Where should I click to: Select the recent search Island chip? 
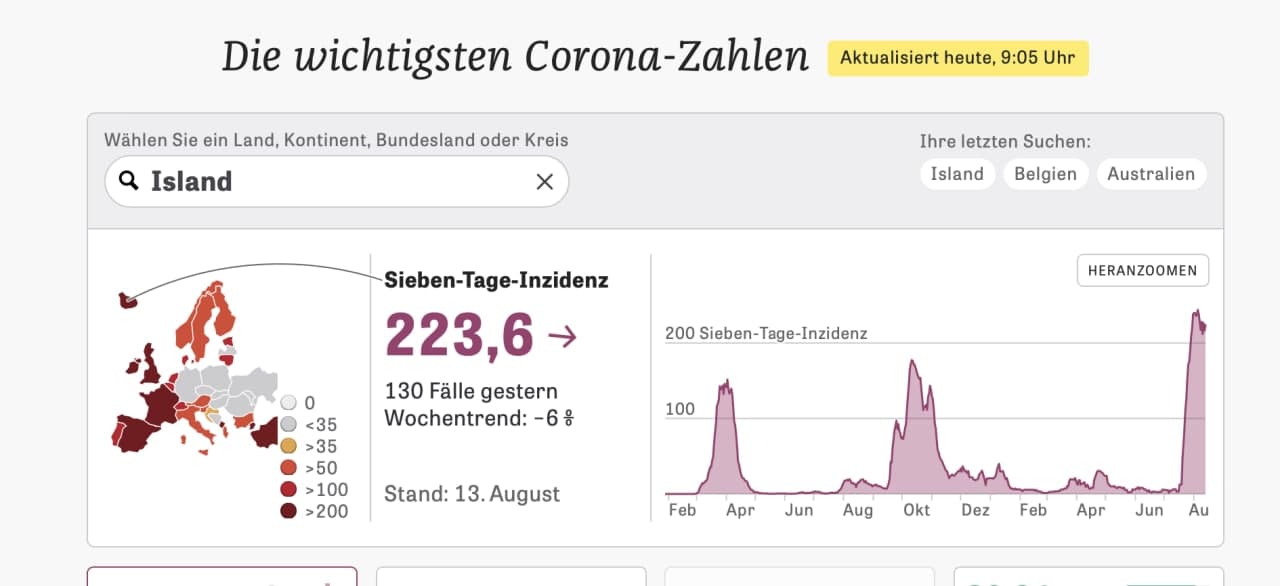(957, 174)
